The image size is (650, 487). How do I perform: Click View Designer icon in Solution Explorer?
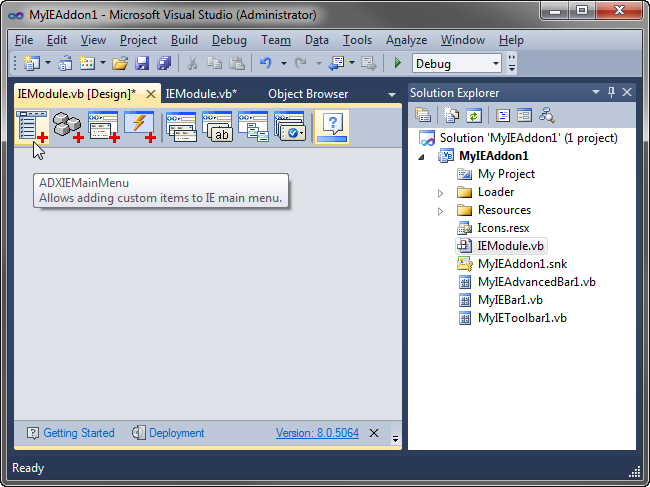tap(524, 115)
